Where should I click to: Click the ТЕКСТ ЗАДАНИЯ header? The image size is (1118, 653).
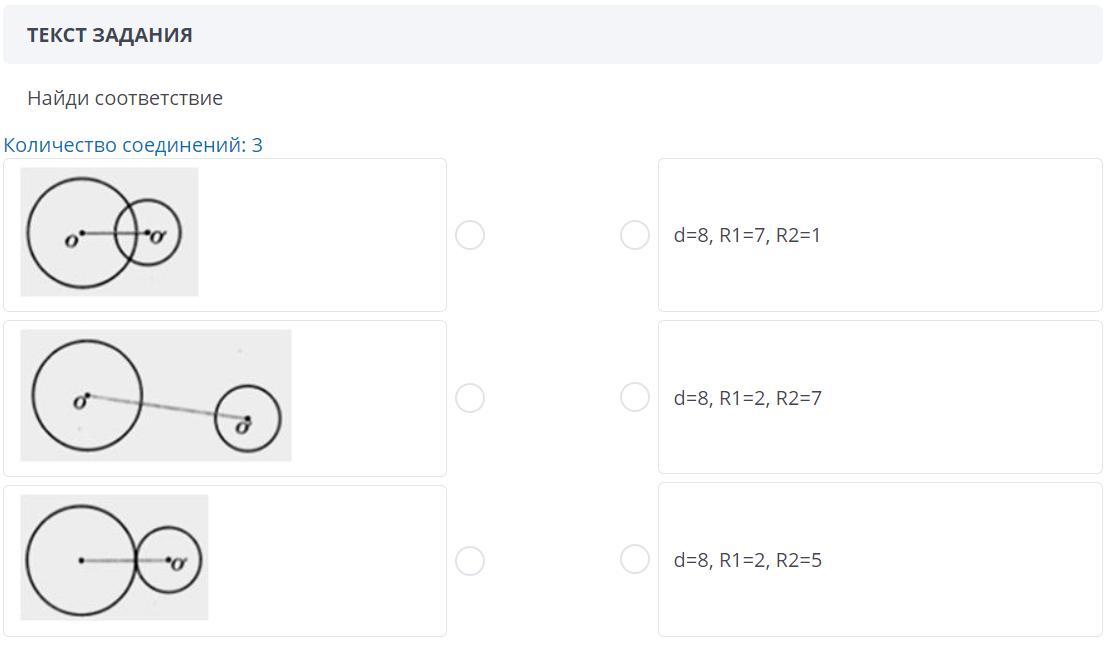(110, 35)
